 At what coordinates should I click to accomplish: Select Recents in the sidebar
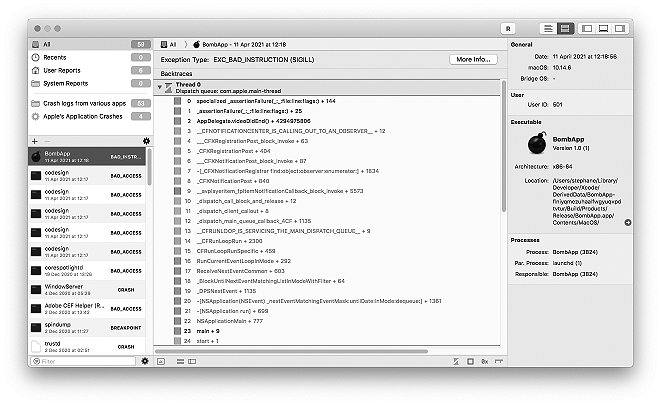tap(90, 57)
